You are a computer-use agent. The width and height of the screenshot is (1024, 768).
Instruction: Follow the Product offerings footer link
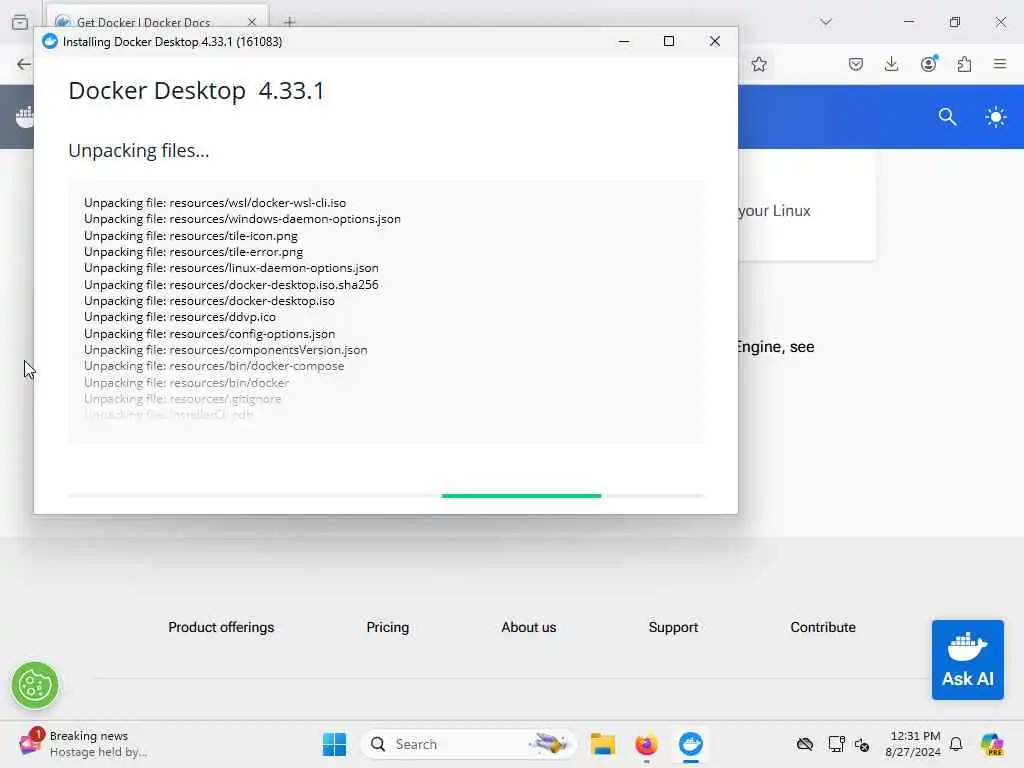[221, 628]
